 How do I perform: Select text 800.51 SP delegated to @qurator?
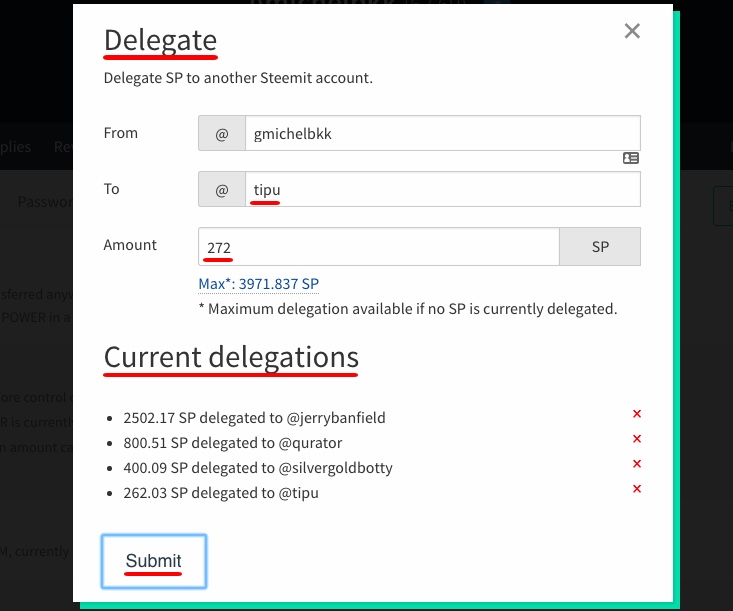pyautogui.click(x=233, y=443)
